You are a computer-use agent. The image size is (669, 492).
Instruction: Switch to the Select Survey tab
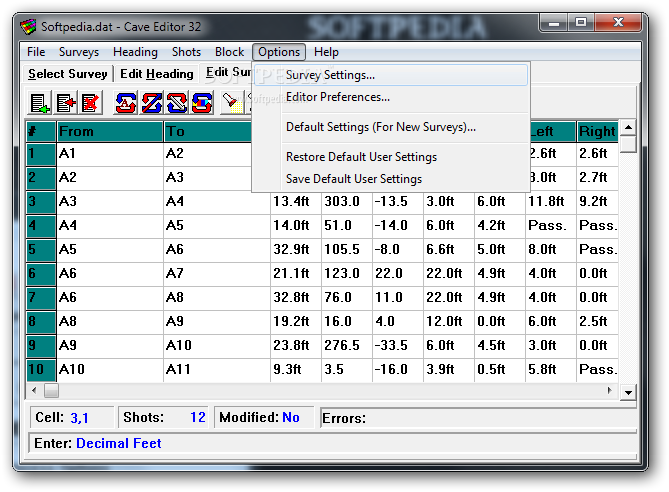[x=67, y=74]
